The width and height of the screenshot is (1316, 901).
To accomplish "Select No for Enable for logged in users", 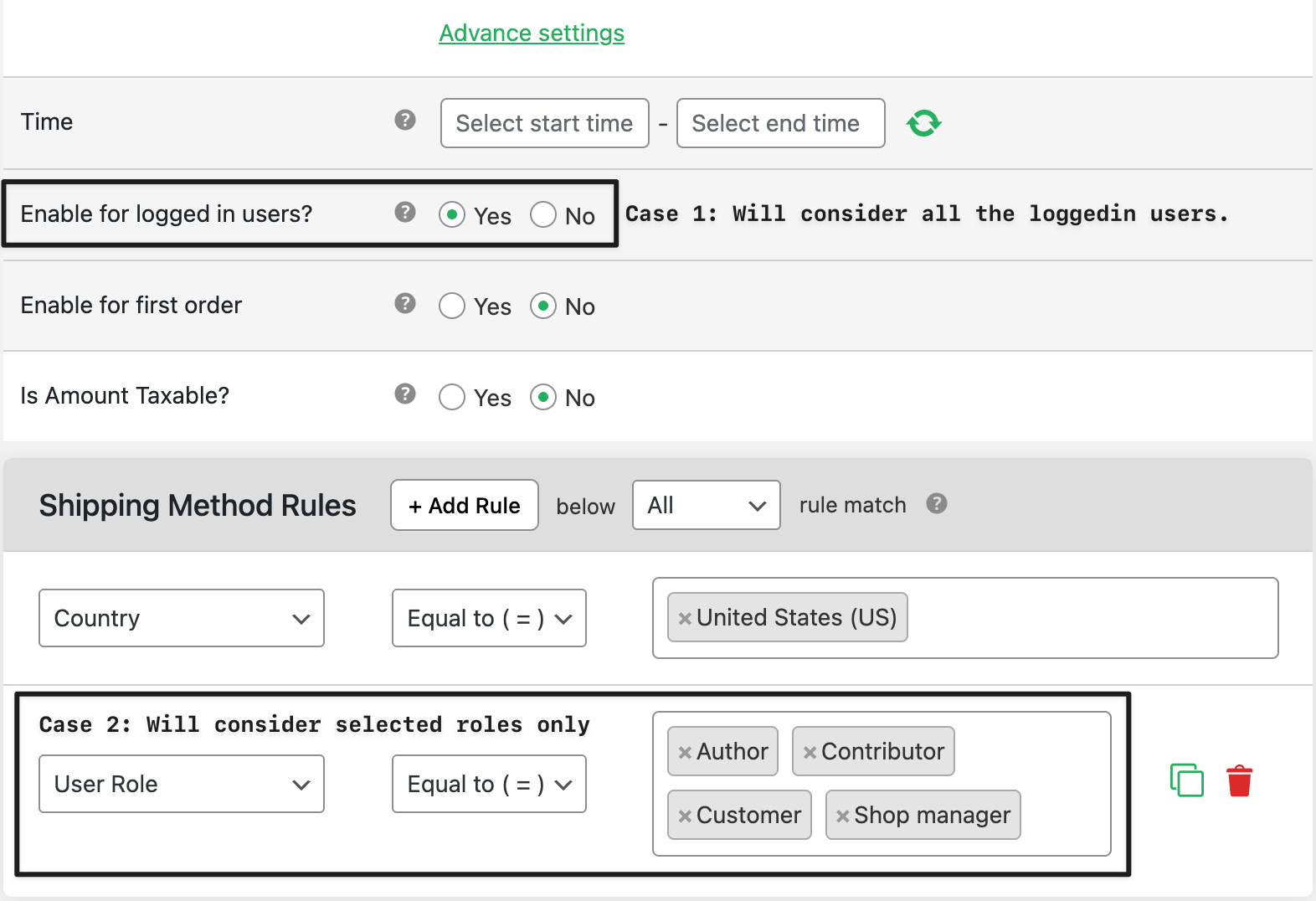I will [x=543, y=215].
